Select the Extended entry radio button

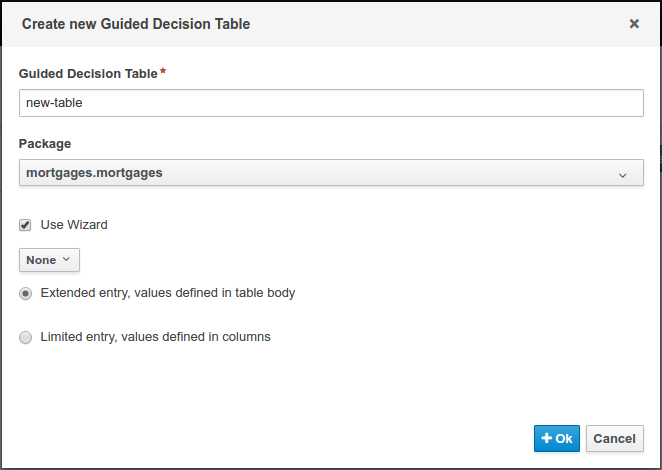click(26, 294)
